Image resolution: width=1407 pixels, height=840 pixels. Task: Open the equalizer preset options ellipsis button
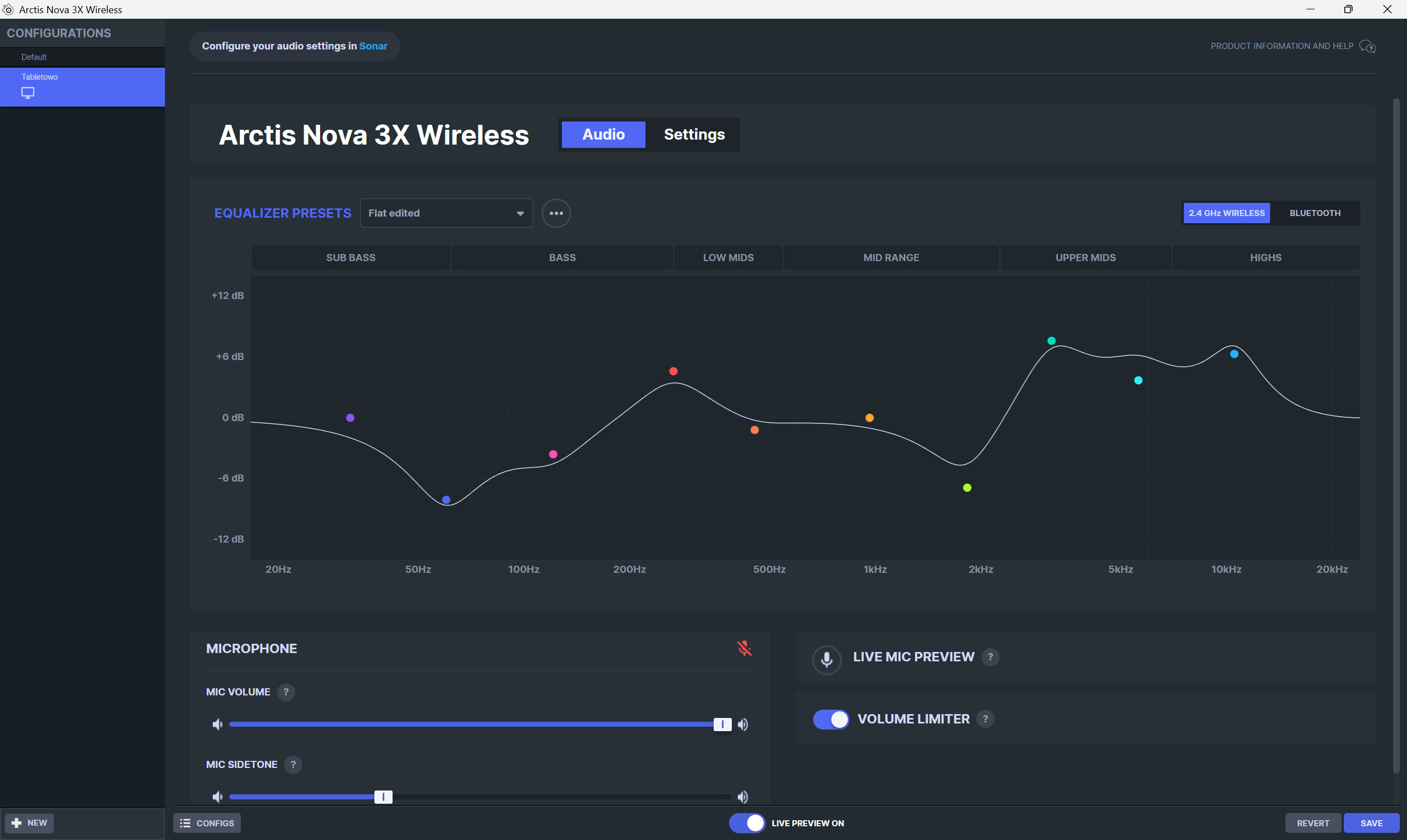(556, 213)
